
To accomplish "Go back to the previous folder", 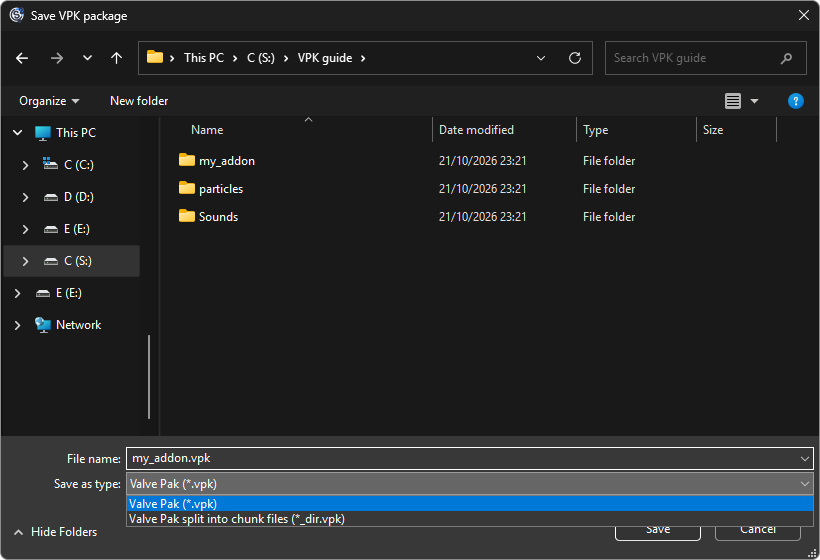I will pos(22,58).
